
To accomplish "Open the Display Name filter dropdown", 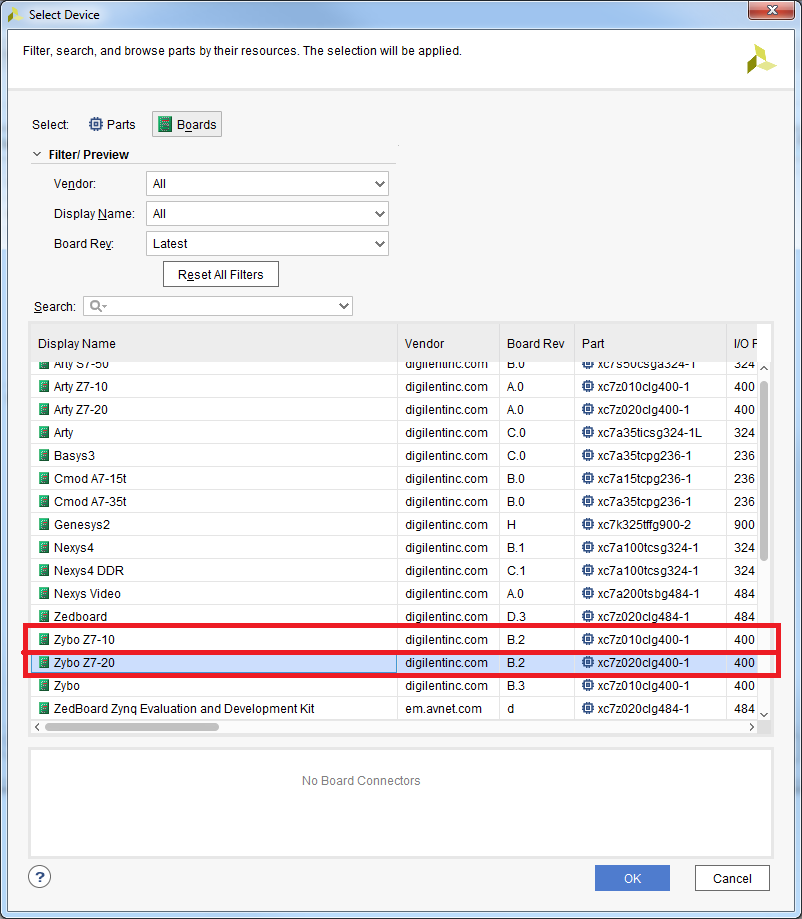I will pos(267,213).
